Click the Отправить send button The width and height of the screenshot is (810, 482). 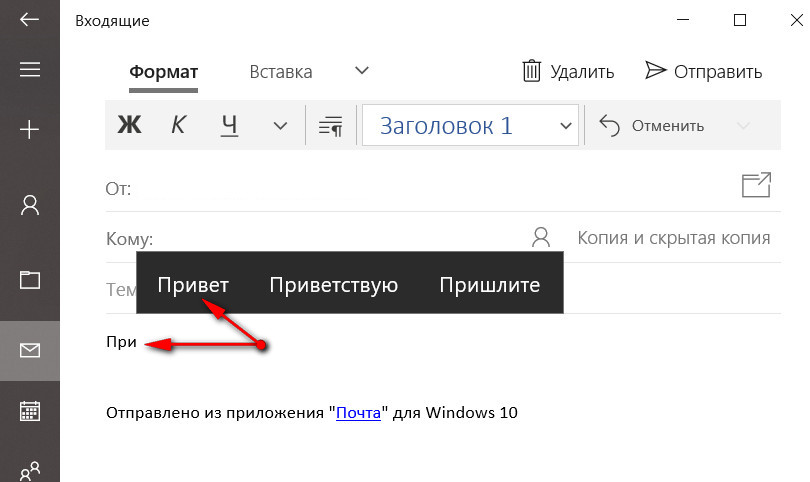[x=704, y=71]
